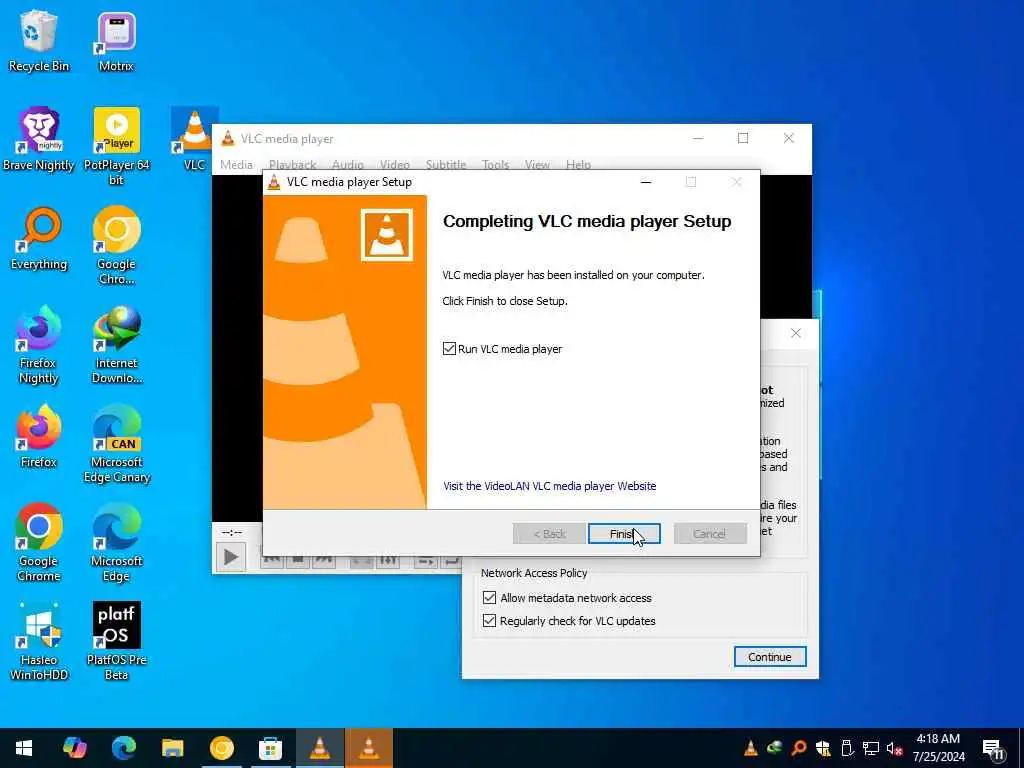Open PotPlayer 64 bit desktop shortcut
This screenshot has height=768, width=1024.
click(116, 146)
